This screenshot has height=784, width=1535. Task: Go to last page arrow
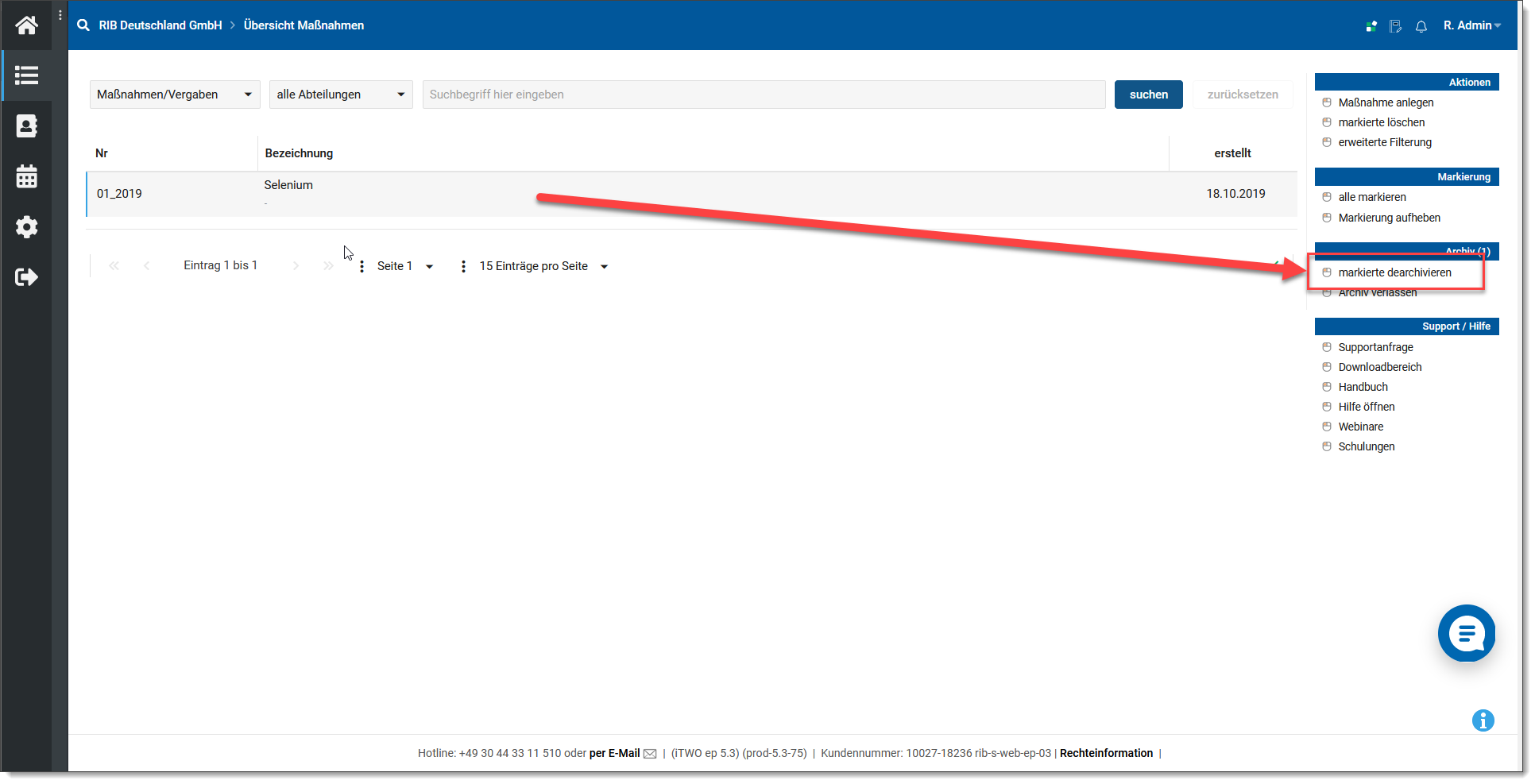click(328, 266)
